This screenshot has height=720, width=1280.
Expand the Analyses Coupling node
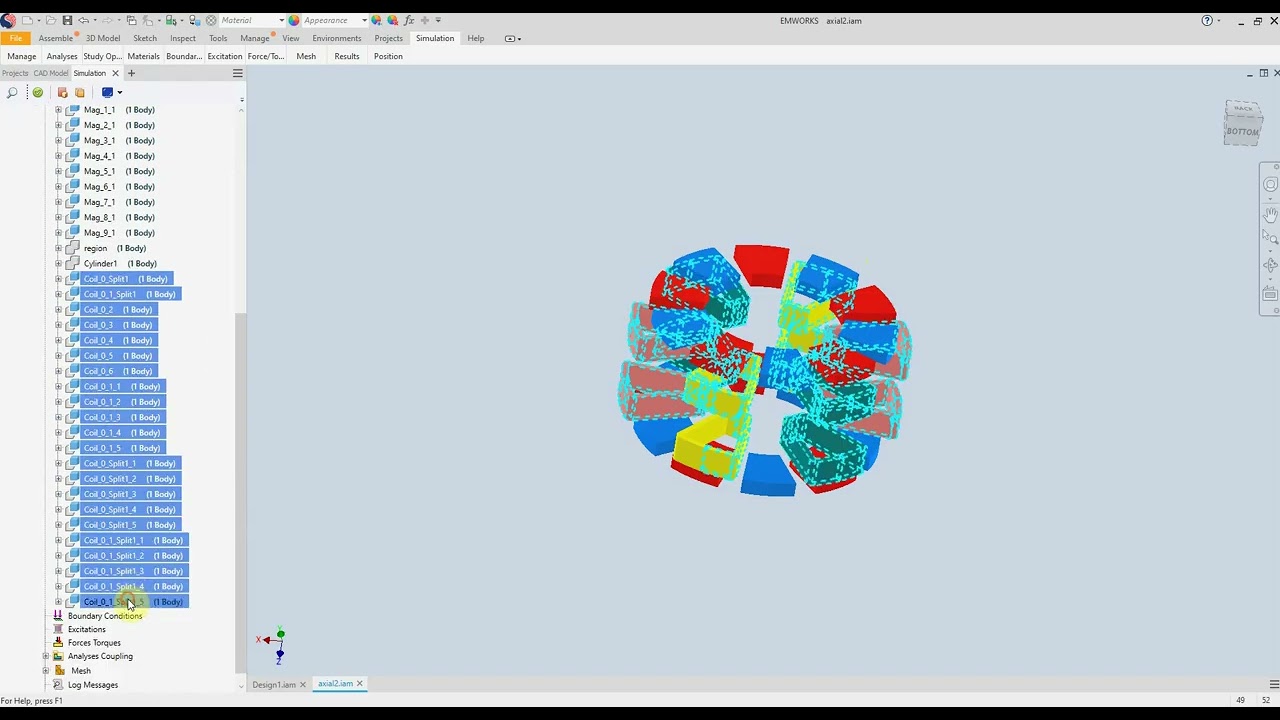click(x=45, y=656)
